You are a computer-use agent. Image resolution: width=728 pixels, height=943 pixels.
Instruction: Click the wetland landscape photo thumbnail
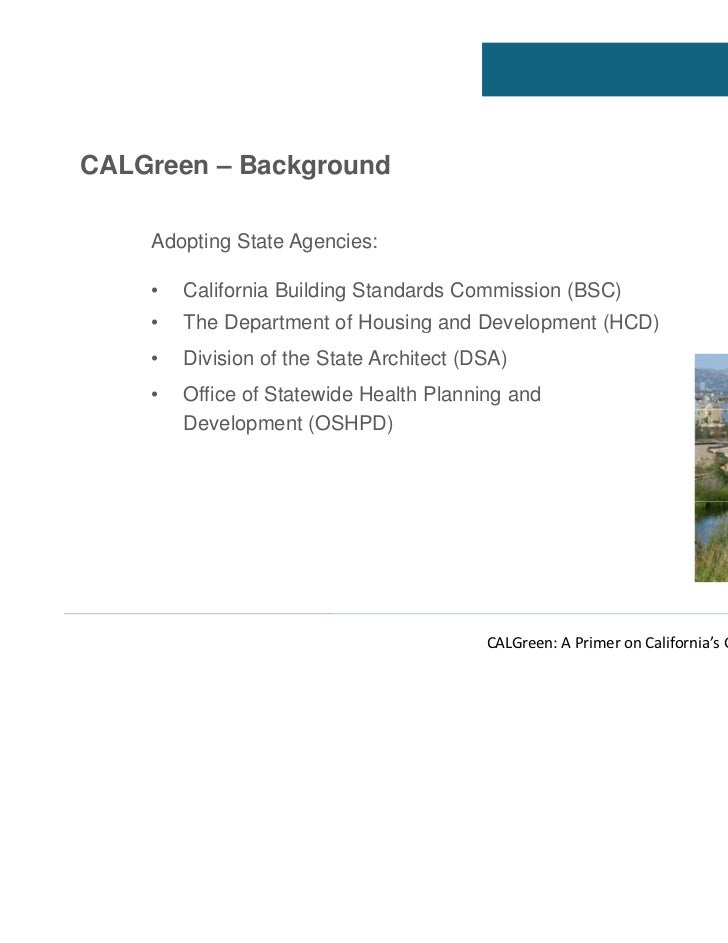[x=711, y=468]
